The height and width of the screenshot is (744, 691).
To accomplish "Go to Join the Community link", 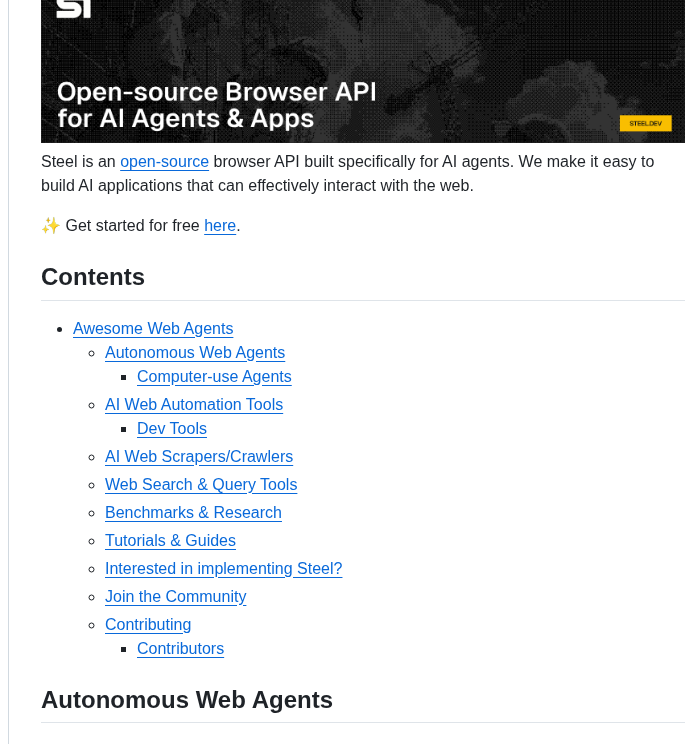I will click(176, 596).
